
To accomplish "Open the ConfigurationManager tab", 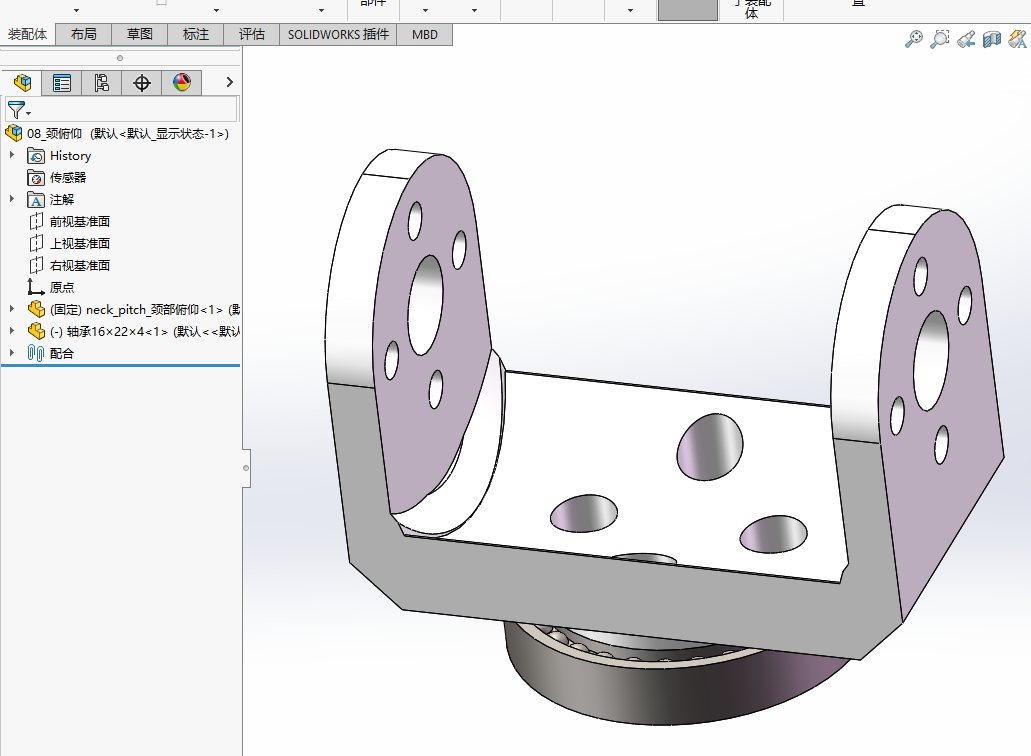I will [x=101, y=83].
